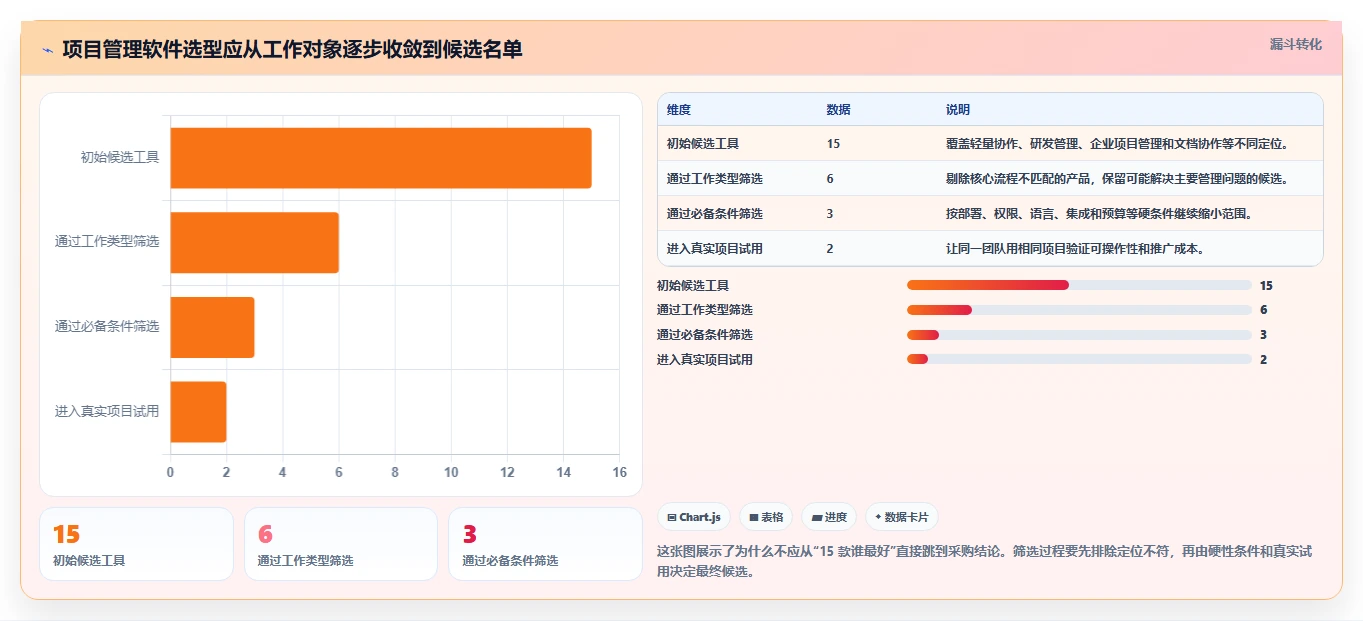Image resolution: width=1363 pixels, height=621 pixels.
Task: Click the summary paragraph starting 这张图展示了
Action: click(x=984, y=562)
